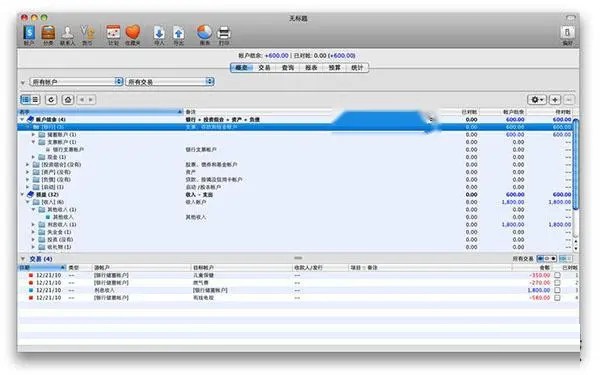Viewport: 600px width, 375px height.
Task: Click the plus add button
Action: pyautogui.click(x=555, y=100)
